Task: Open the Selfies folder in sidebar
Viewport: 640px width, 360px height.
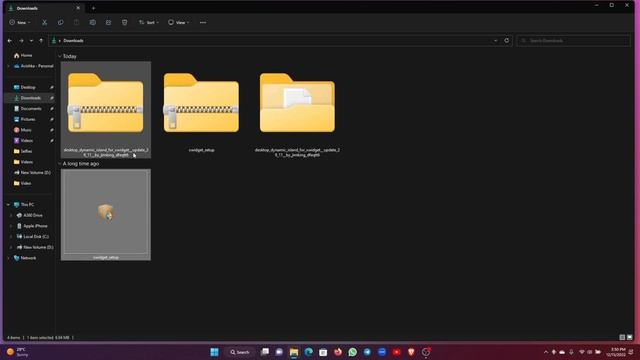Action: (27, 151)
